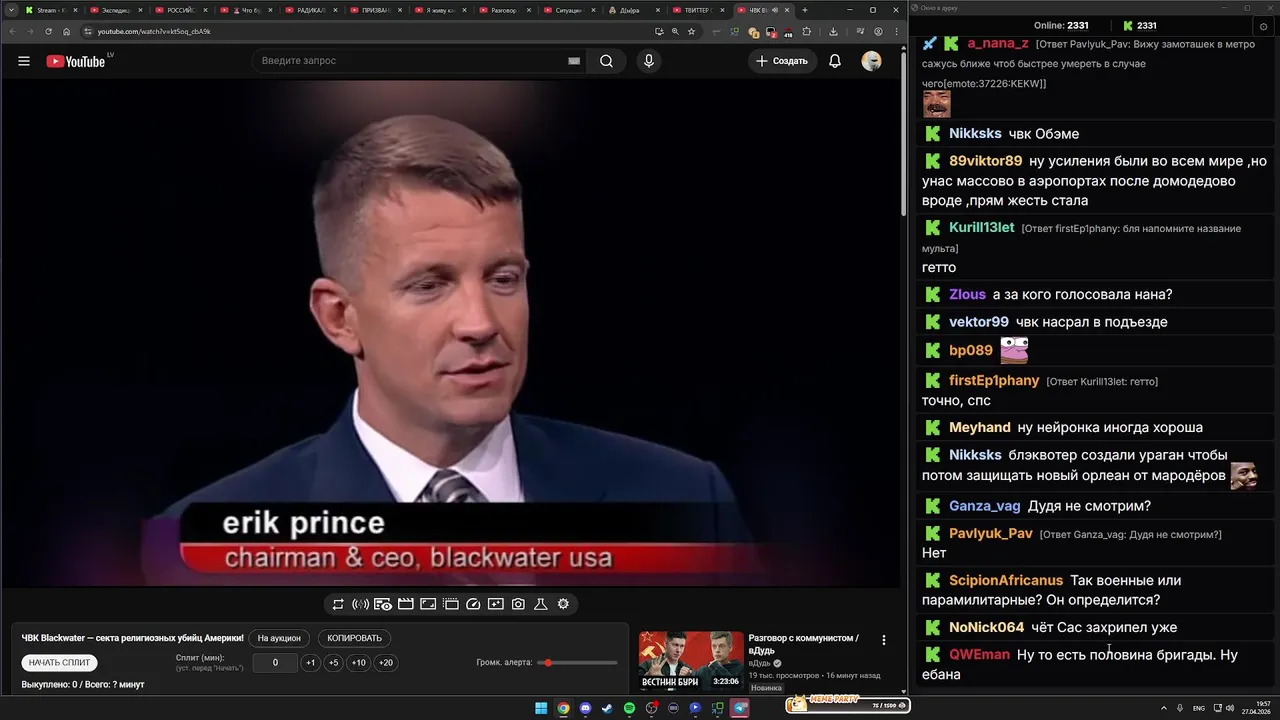Screen dimensions: 1280x720
Task: Bookmark this page with the star
Action: [691, 31]
